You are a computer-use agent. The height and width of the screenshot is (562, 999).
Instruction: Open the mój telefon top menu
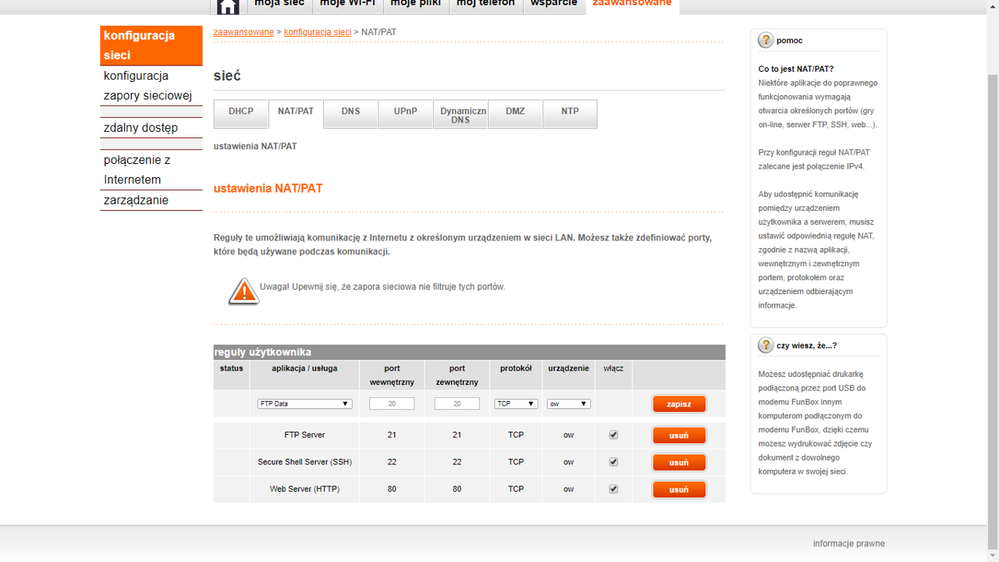tap(485, 5)
